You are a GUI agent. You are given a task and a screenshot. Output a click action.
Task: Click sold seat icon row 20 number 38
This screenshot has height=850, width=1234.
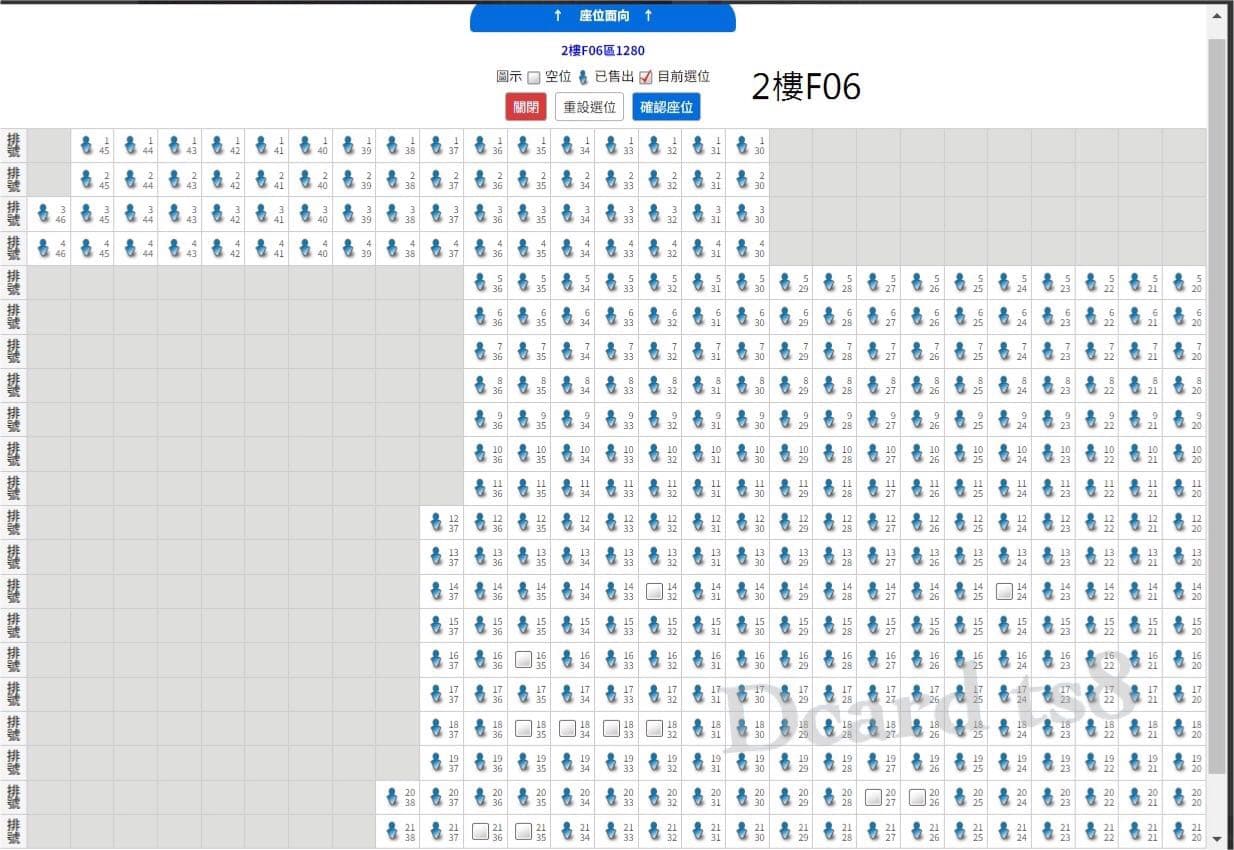pos(392,797)
